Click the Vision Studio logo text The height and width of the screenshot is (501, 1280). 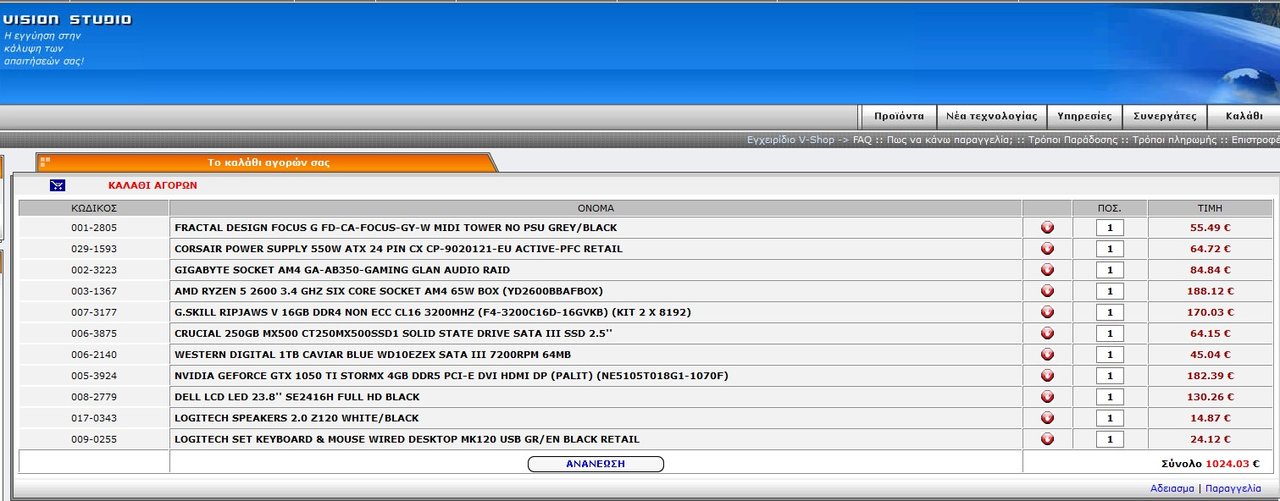tap(67, 19)
